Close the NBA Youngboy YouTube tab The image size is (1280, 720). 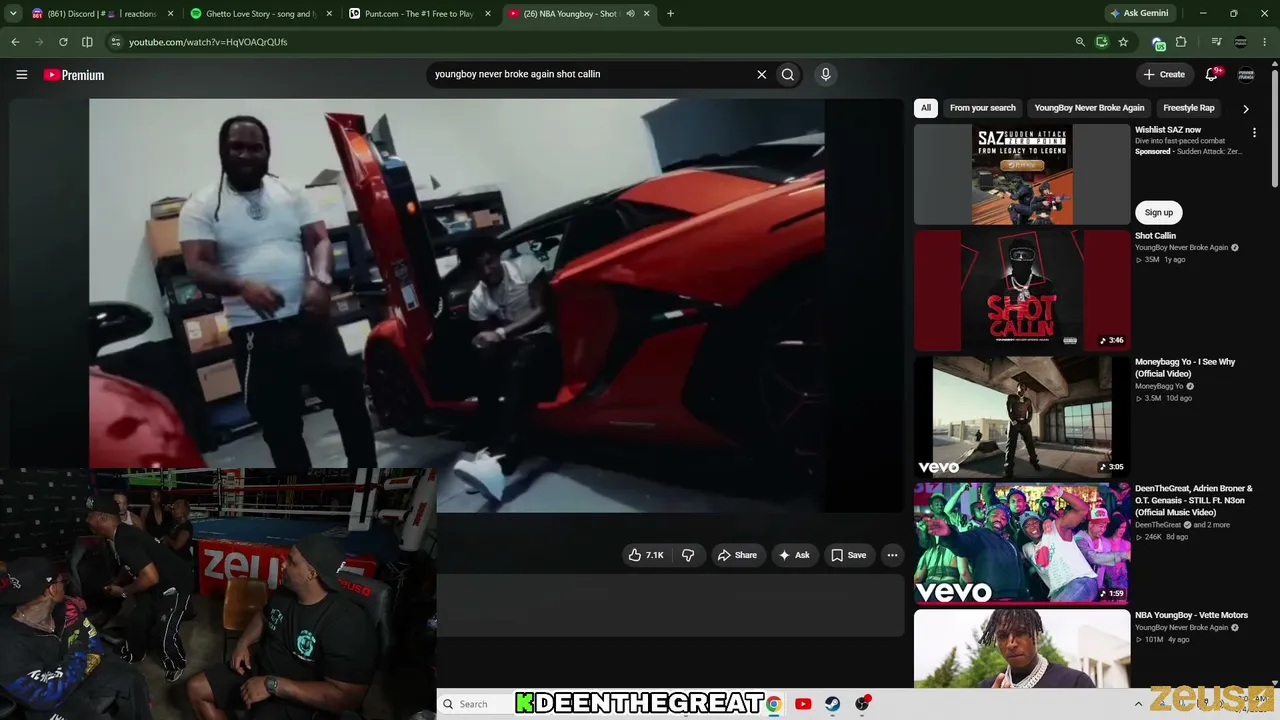tap(647, 14)
